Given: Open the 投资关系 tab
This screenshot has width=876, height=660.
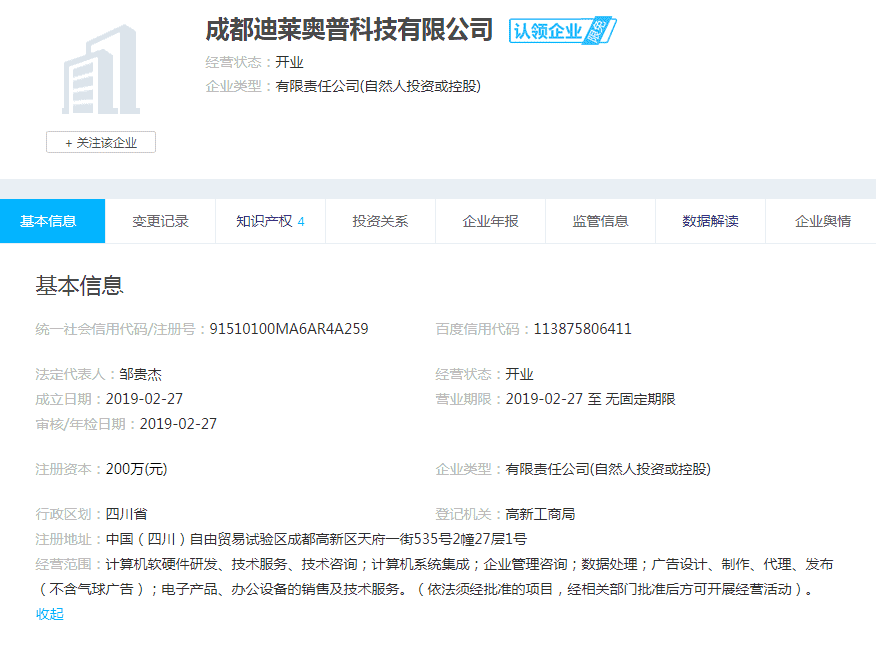Looking at the screenshot, I should click(380, 221).
